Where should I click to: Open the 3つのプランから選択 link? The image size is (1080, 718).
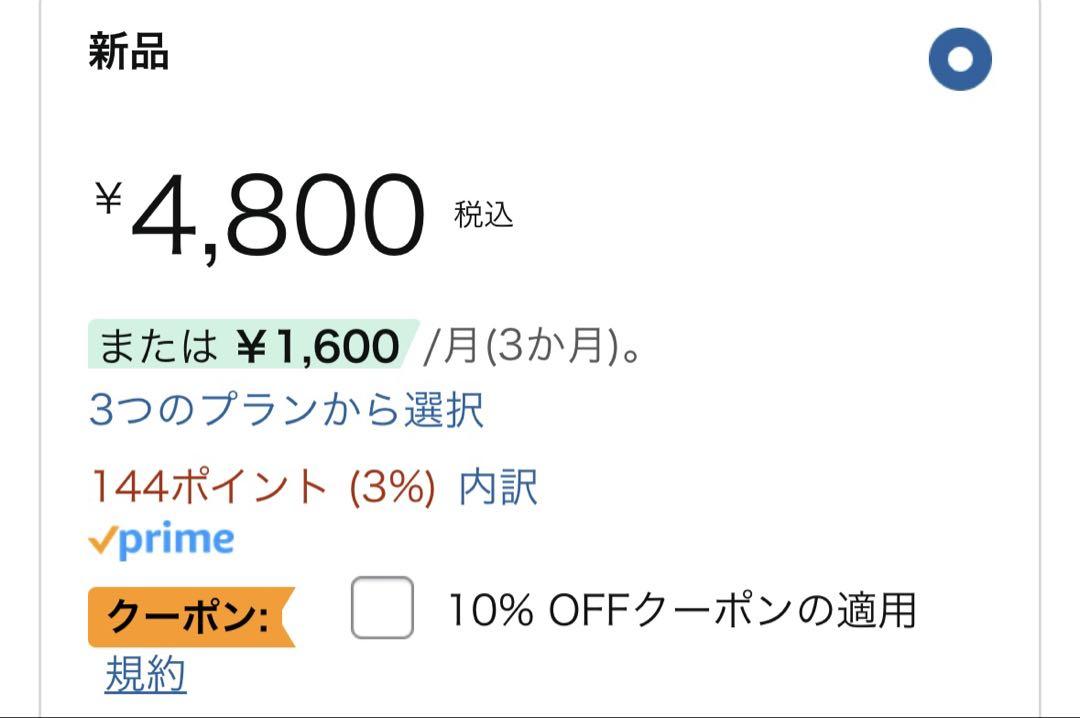[x=287, y=410]
